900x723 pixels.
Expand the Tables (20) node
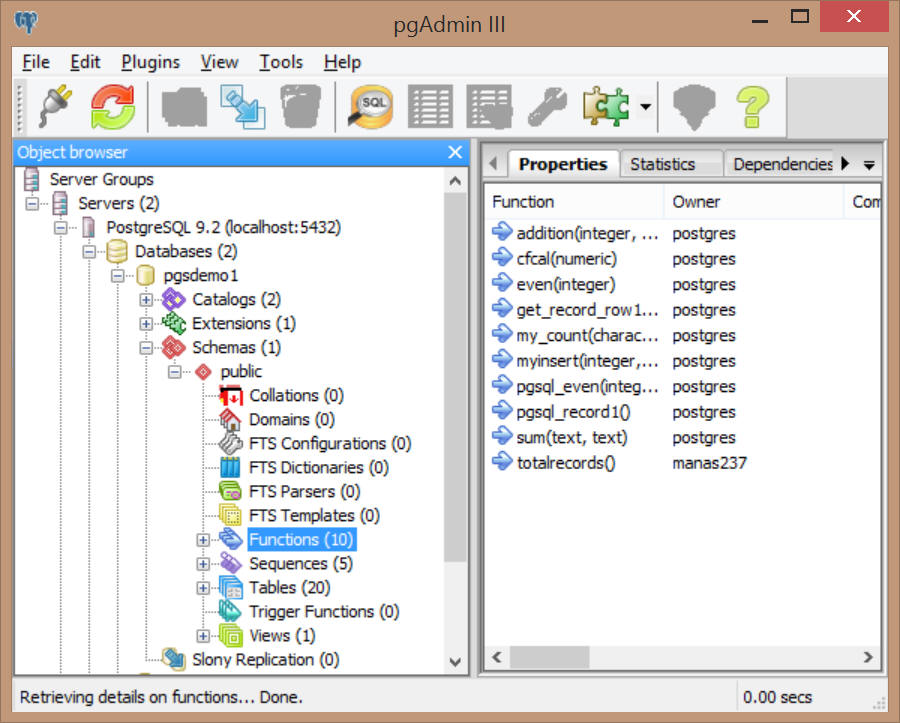(x=203, y=588)
